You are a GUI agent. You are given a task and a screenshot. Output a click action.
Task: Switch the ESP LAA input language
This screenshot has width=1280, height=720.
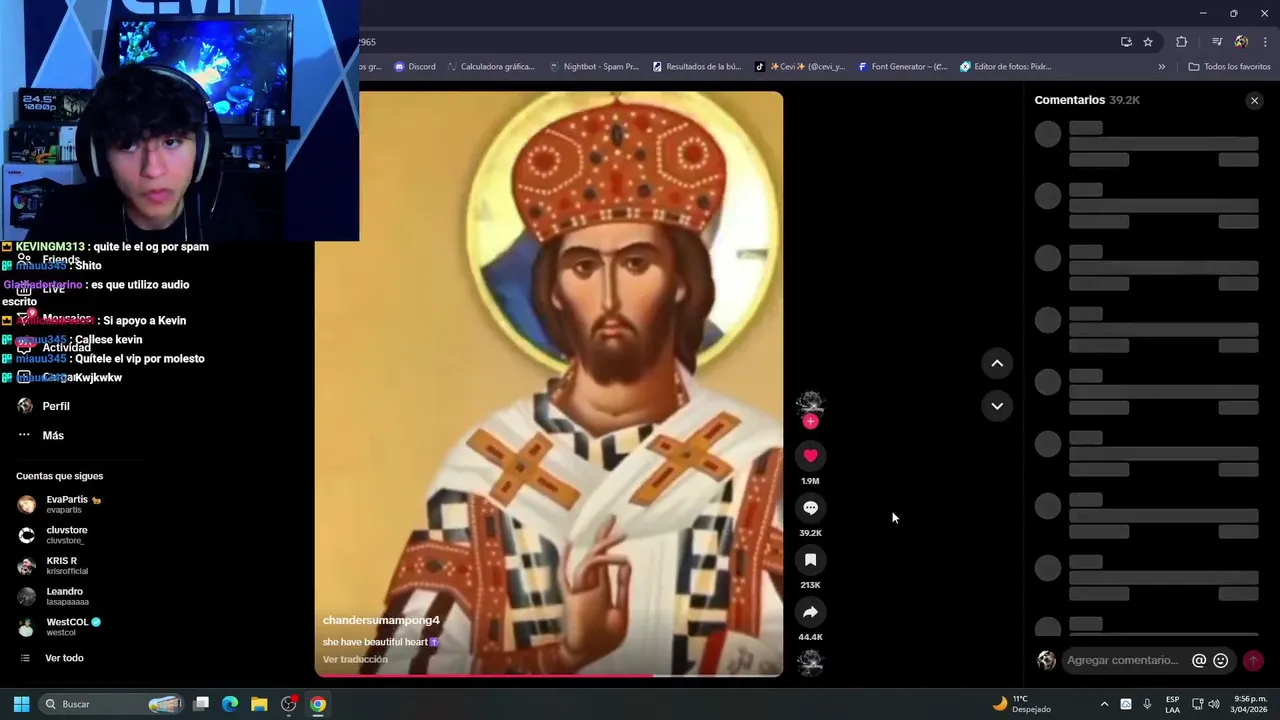click(1172, 704)
